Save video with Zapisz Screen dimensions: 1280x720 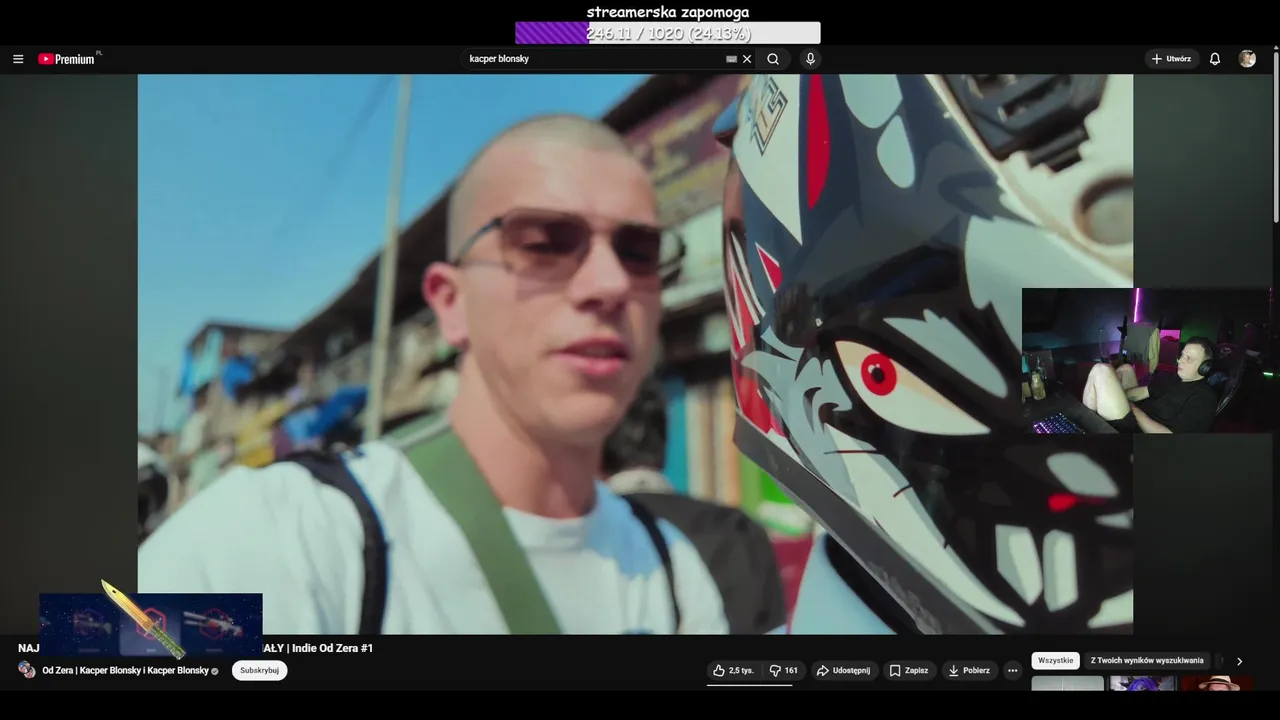click(909, 670)
